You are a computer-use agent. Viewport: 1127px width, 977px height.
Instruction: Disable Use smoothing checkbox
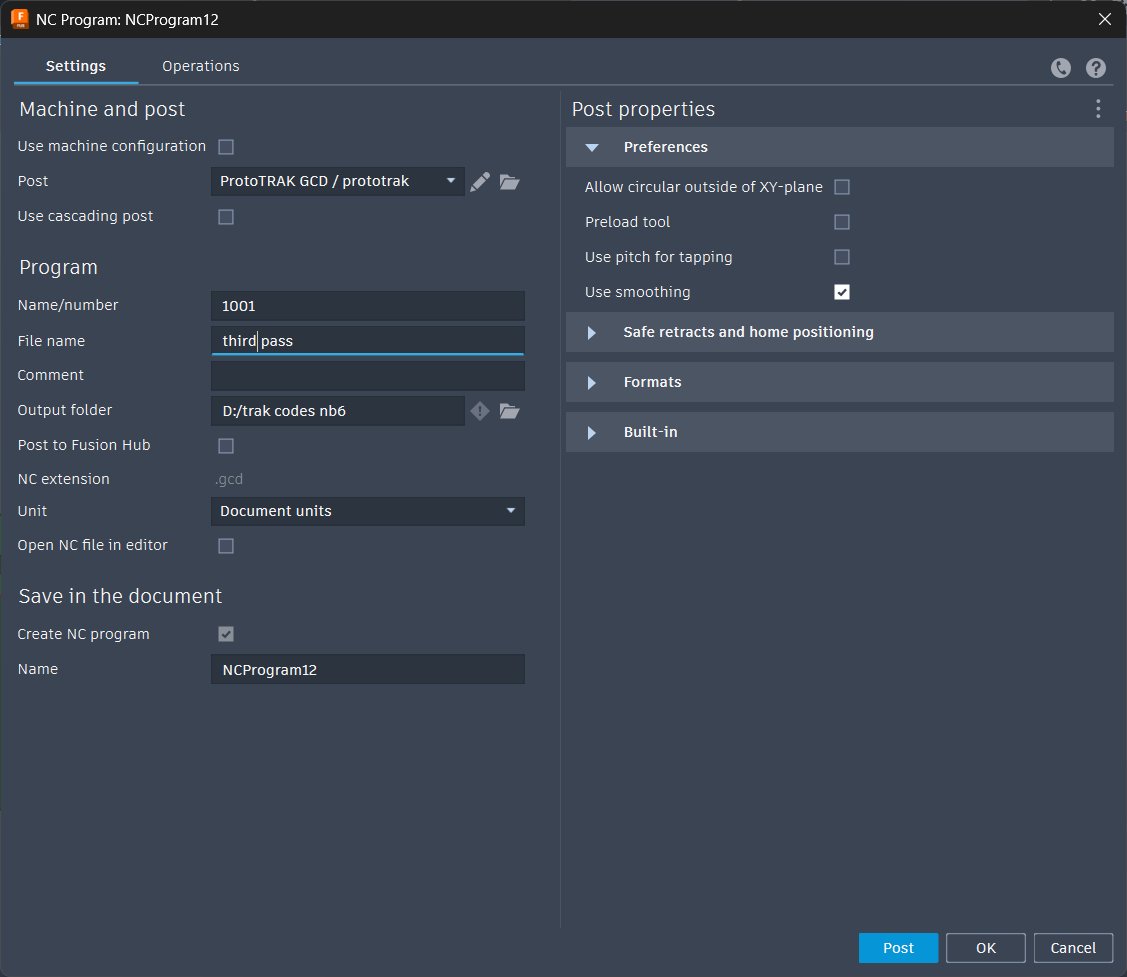(842, 292)
